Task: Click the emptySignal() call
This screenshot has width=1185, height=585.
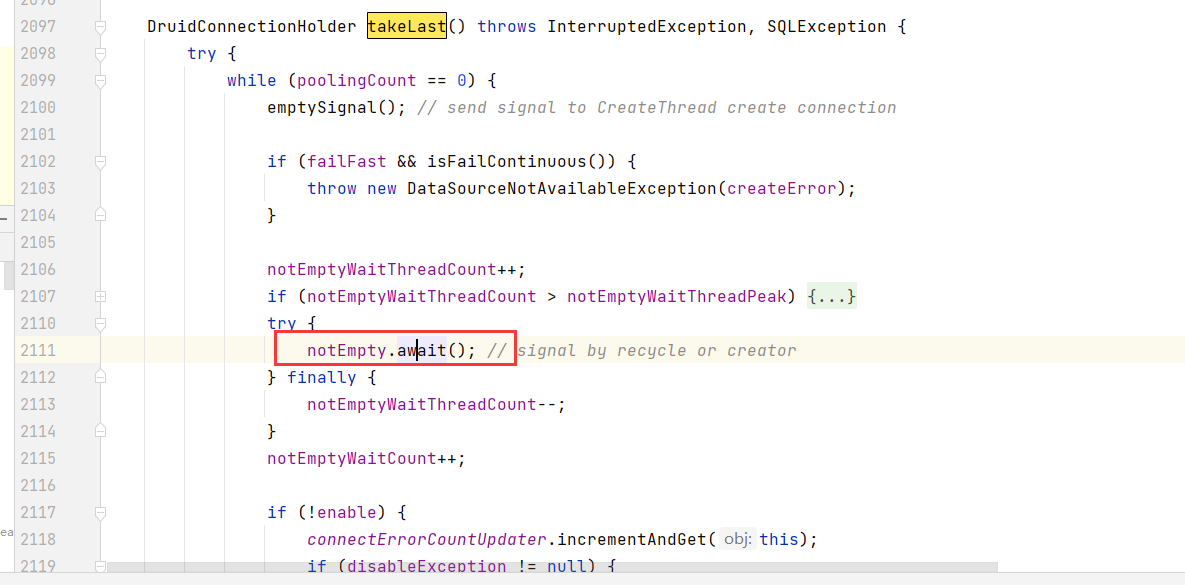Action: coord(337,108)
